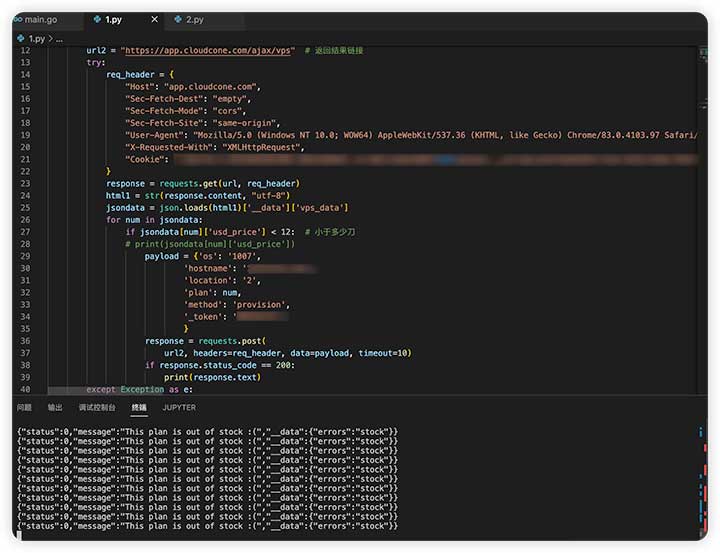Click the Python icon on 2.py tab
Viewport: 720px width, 553px height.
(x=178, y=19)
